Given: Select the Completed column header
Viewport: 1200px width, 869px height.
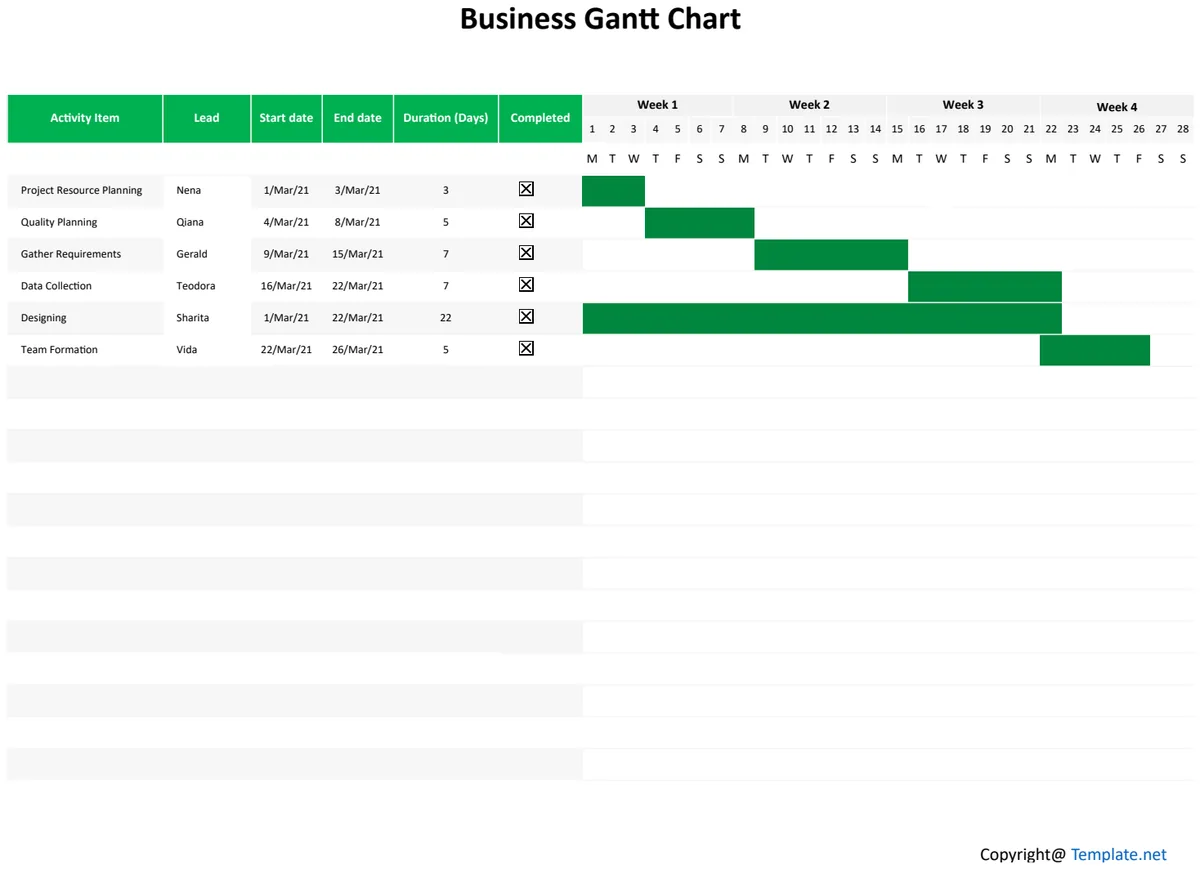Looking at the screenshot, I should click(540, 118).
